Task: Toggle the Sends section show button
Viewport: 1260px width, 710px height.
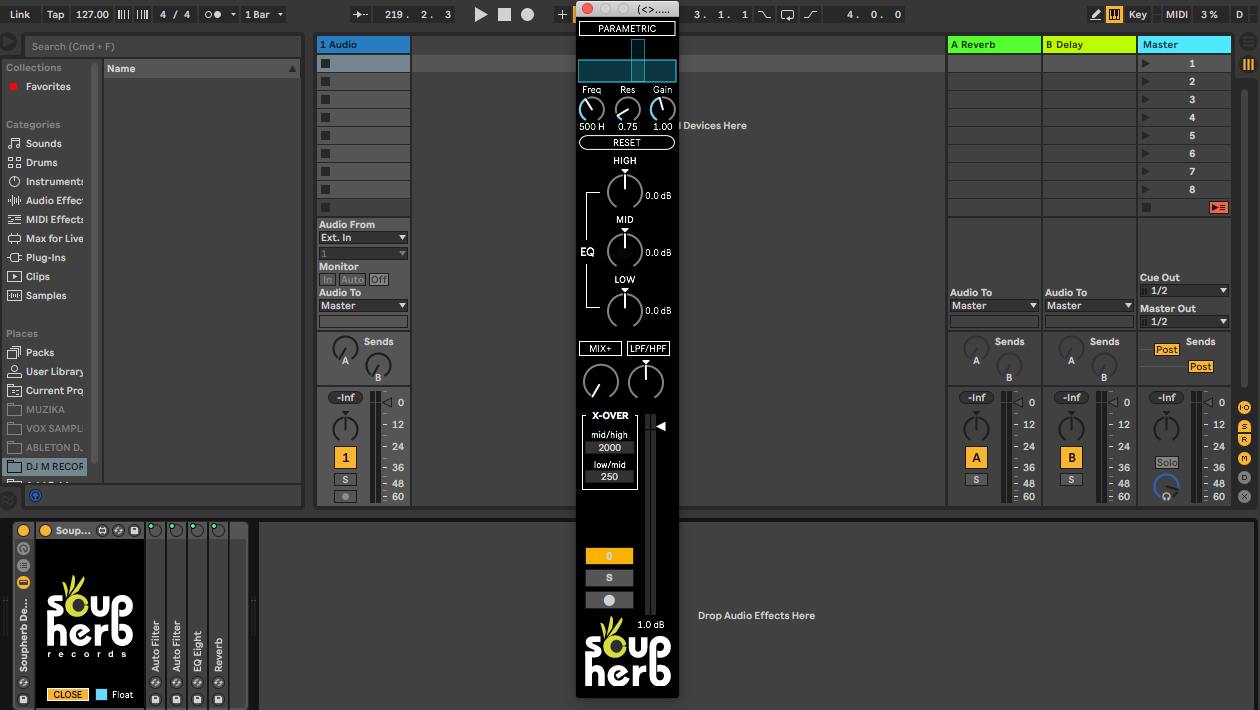Action: click(x=1245, y=427)
